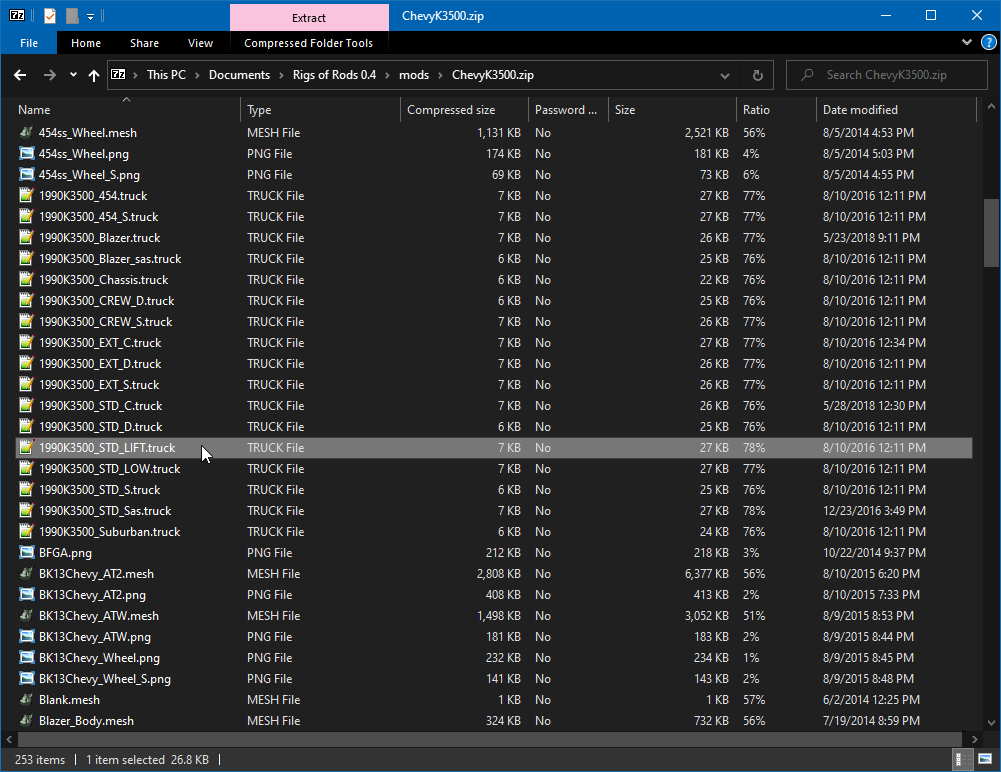
Task: Expand the chevron after Rigs of Rods 0.4
Action: click(x=387, y=75)
